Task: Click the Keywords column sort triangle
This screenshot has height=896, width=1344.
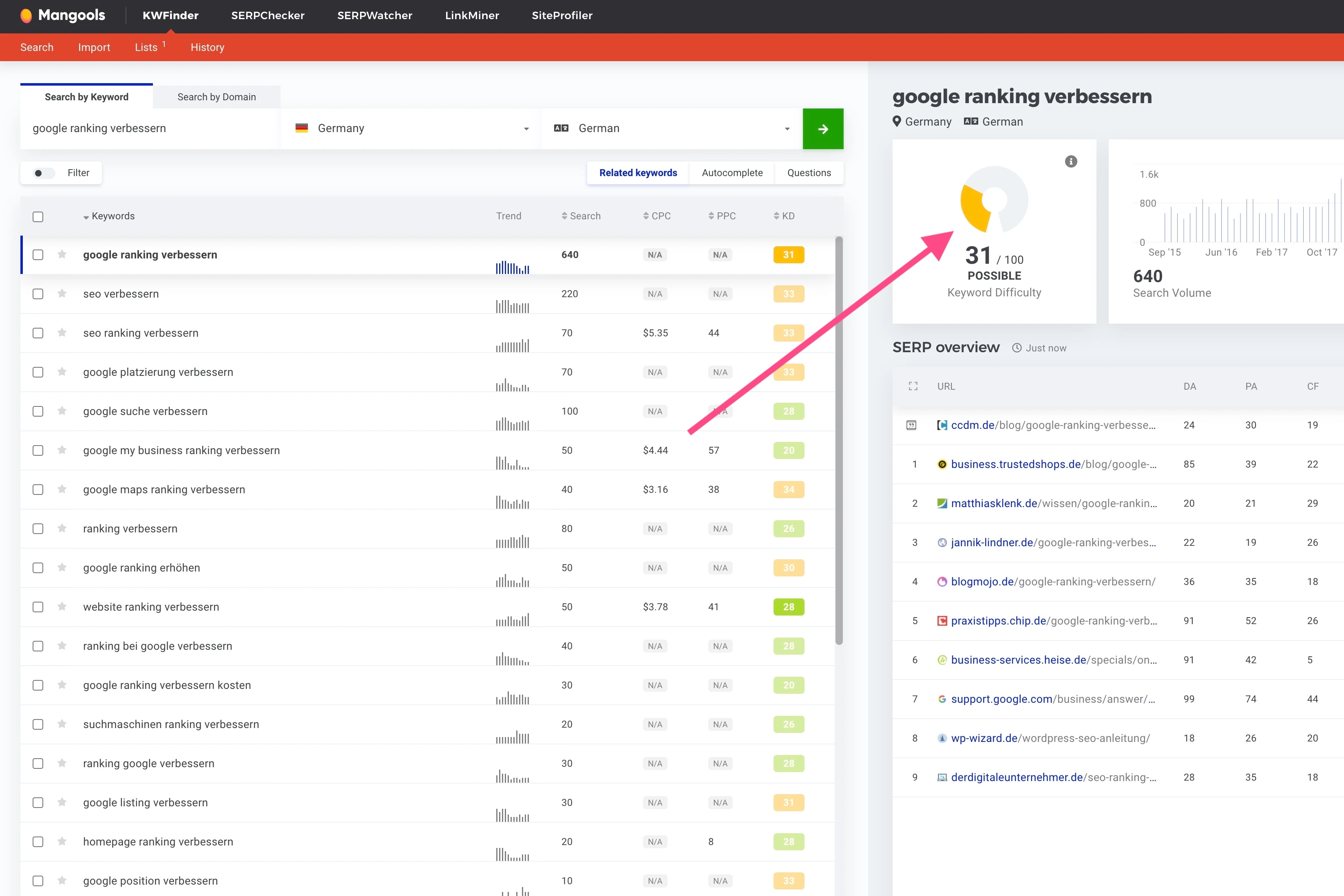Action: [x=86, y=216]
